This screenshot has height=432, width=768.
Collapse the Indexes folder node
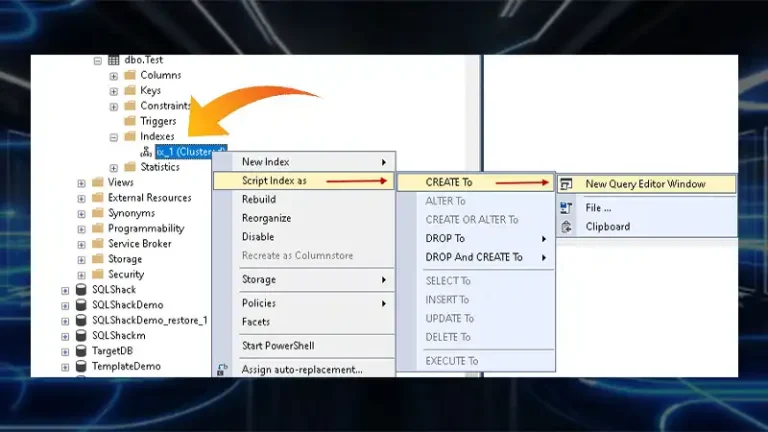coord(114,137)
